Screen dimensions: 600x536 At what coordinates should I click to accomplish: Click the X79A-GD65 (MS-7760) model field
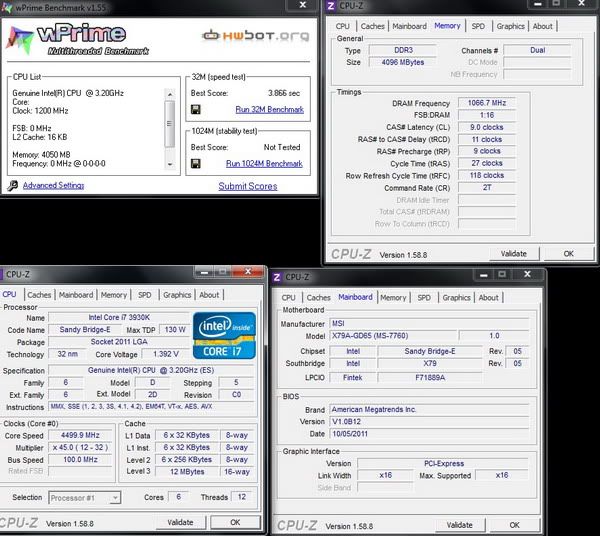pyautogui.click(x=394, y=336)
